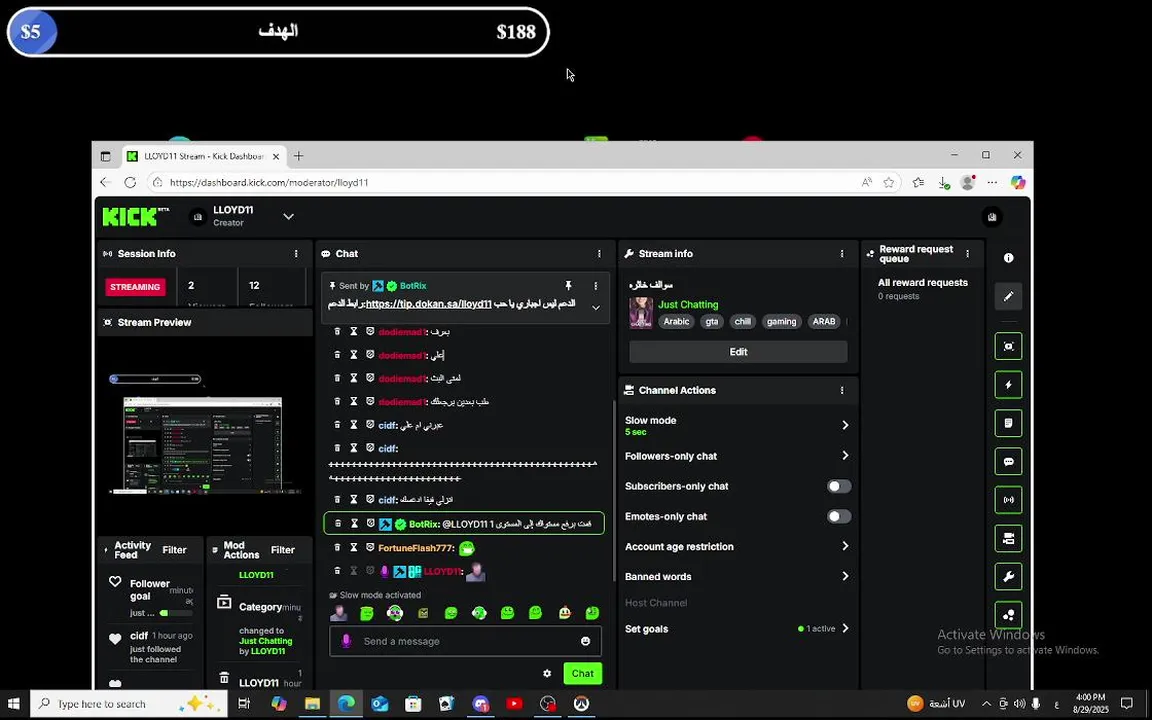Open the Session Info three-dot menu

point(296,253)
